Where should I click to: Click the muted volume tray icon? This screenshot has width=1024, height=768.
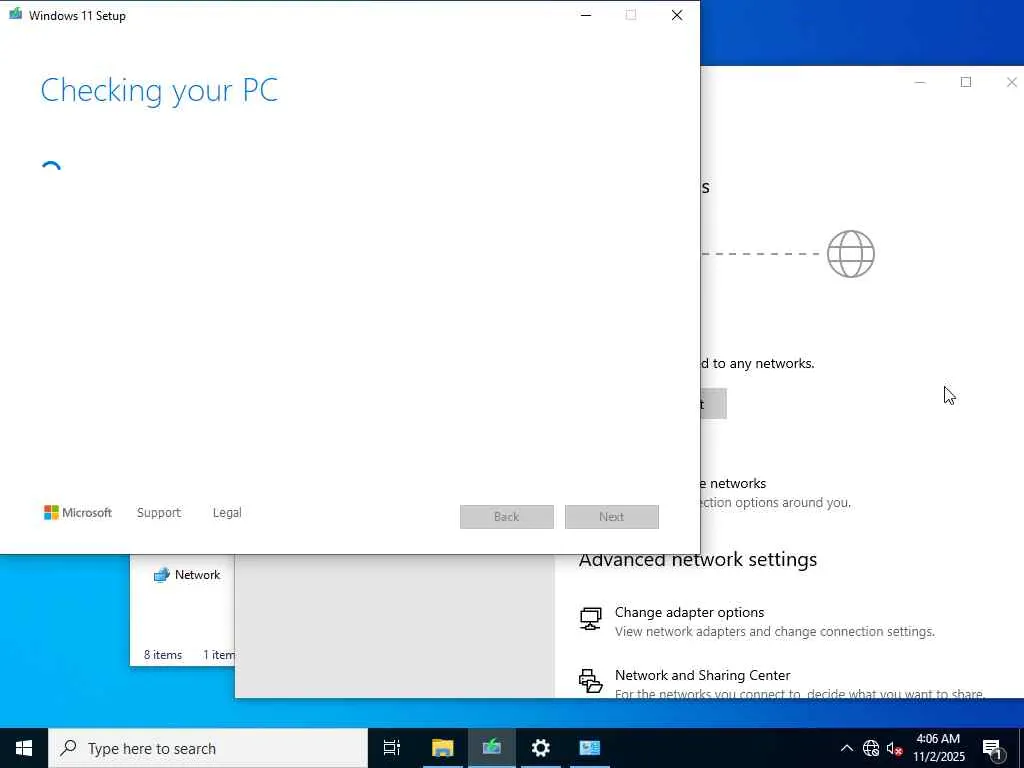895,748
